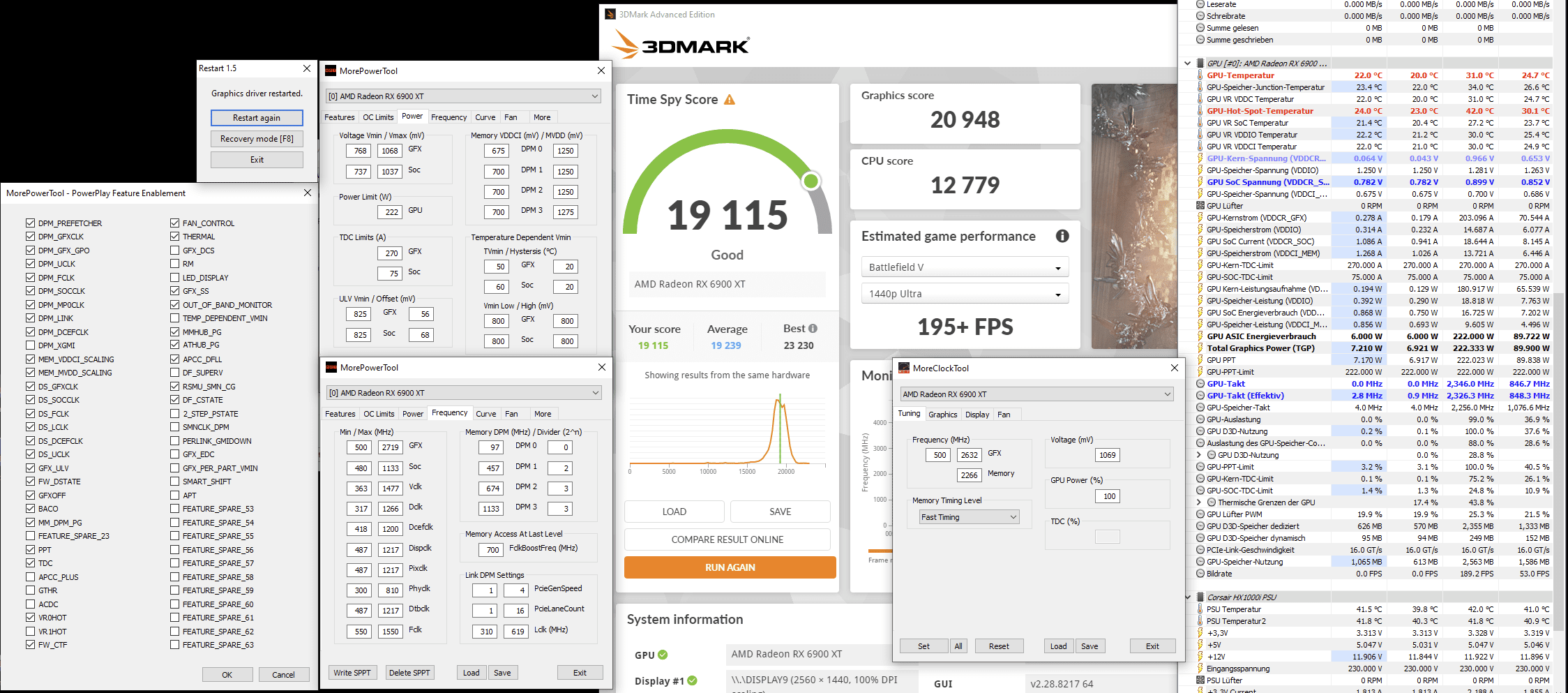Viewport: 1568px width, 693px height.
Task: Click the Time Spy score gauge indicator
Action: 811,181
